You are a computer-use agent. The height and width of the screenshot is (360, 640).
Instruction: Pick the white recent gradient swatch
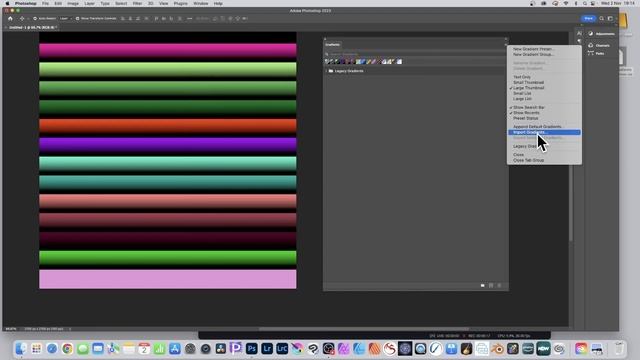(400, 62)
